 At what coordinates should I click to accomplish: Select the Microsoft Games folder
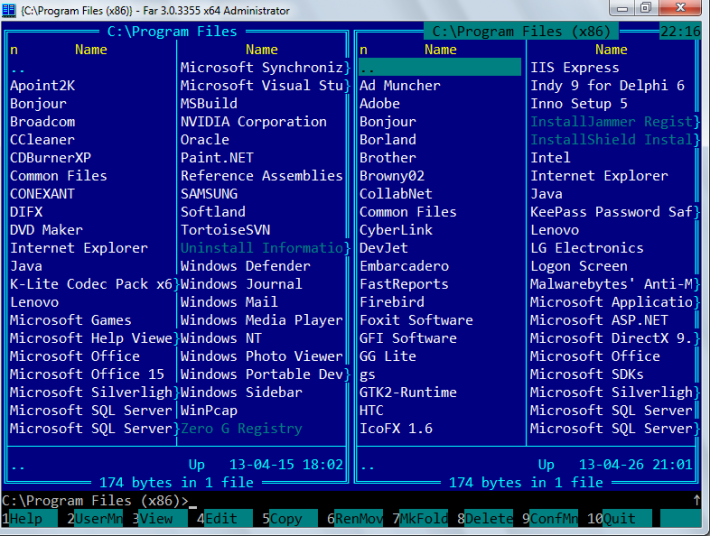pyautogui.click(x=71, y=320)
